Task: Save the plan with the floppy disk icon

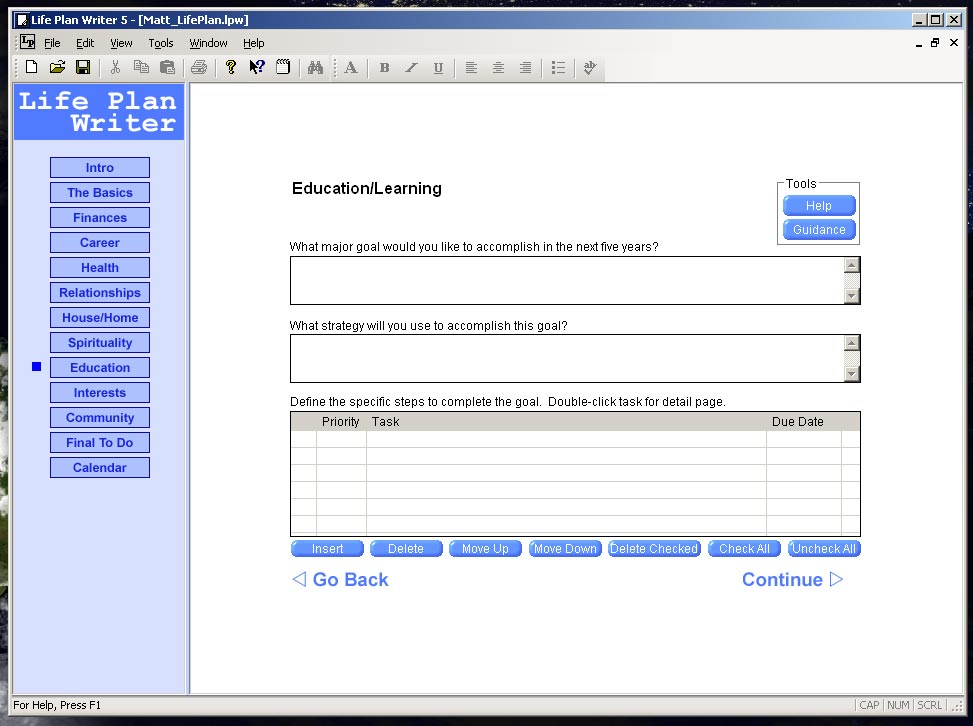Action: pyautogui.click(x=83, y=67)
